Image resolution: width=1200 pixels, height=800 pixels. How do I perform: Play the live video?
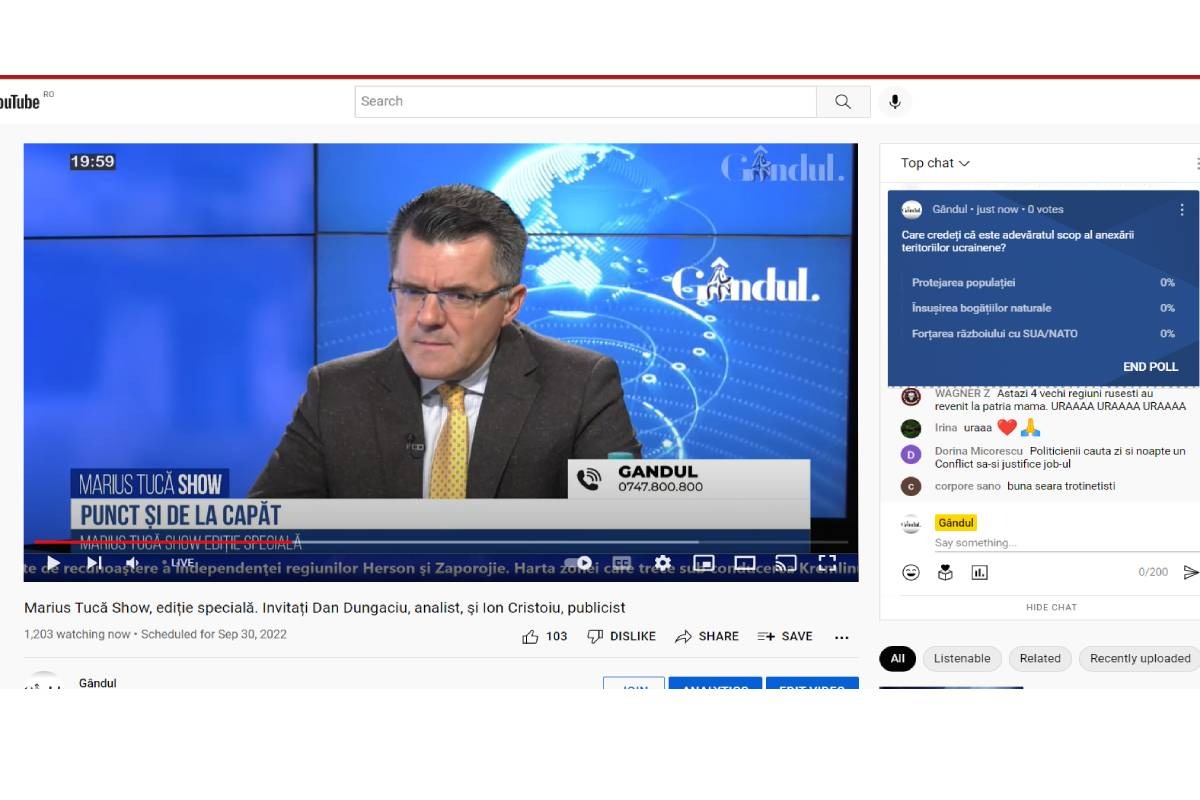[53, 563]
